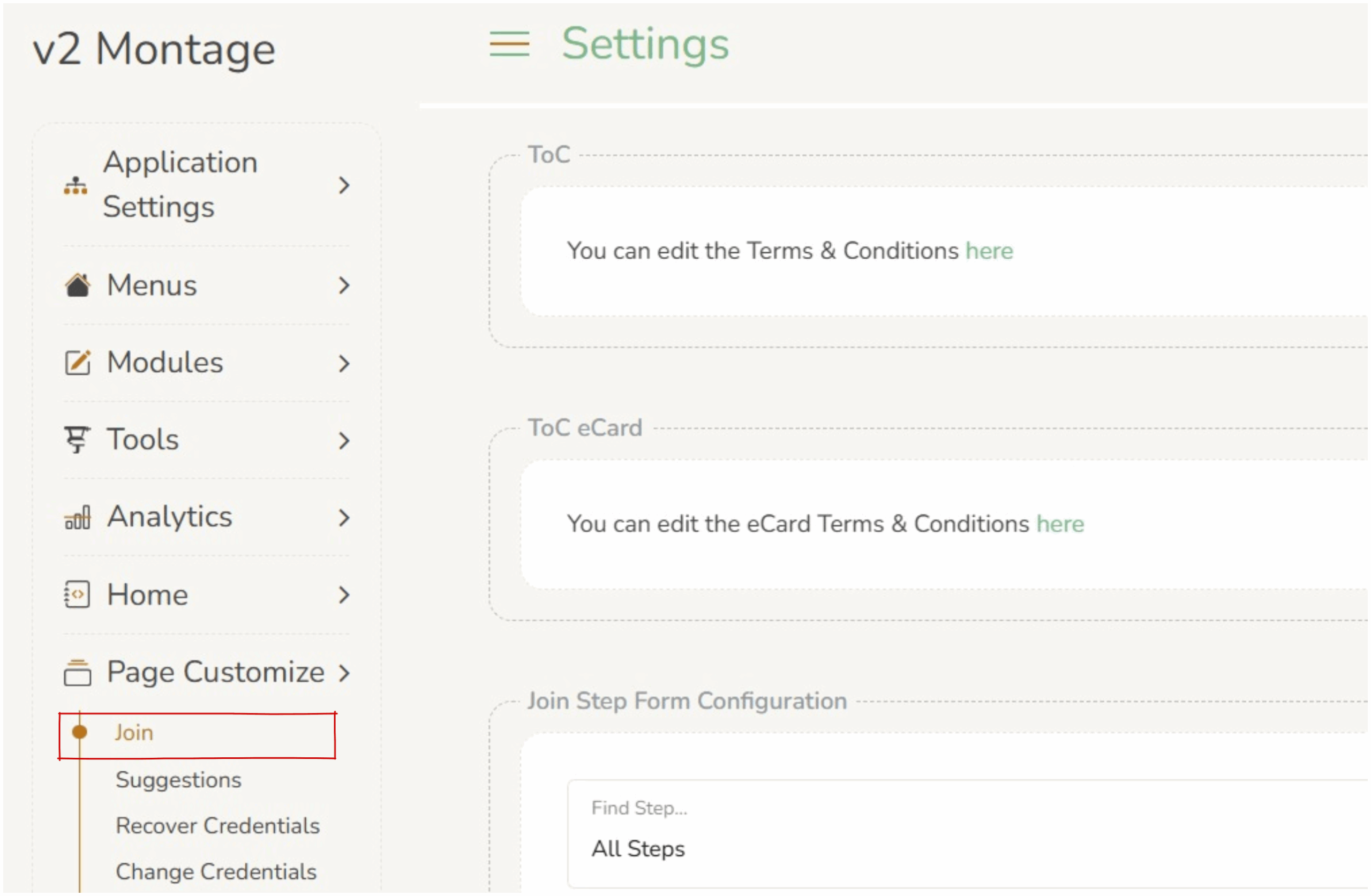Collapse the Page Customize chevron
This screenshot has height=896, width=1371.
(344, 673)
